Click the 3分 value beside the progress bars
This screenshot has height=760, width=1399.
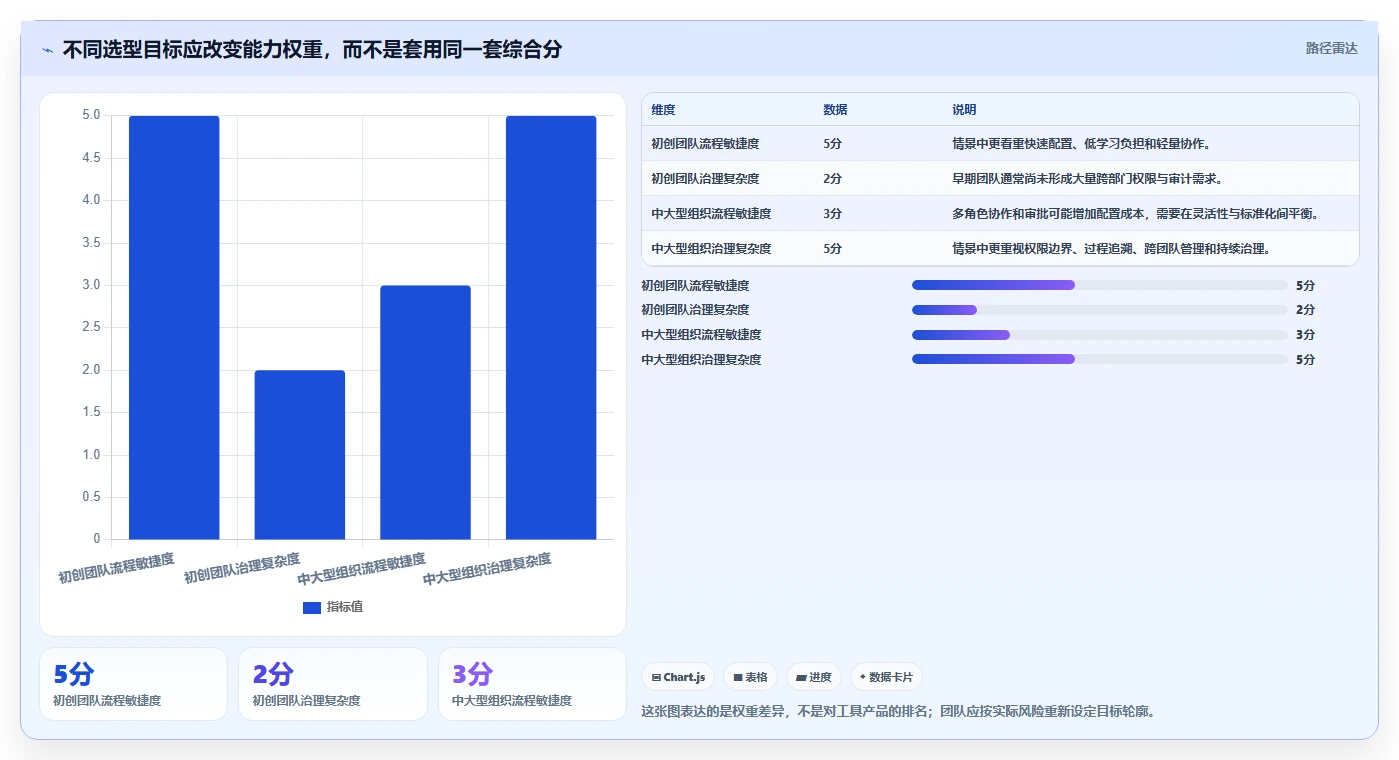click(x=1305, y=335)
